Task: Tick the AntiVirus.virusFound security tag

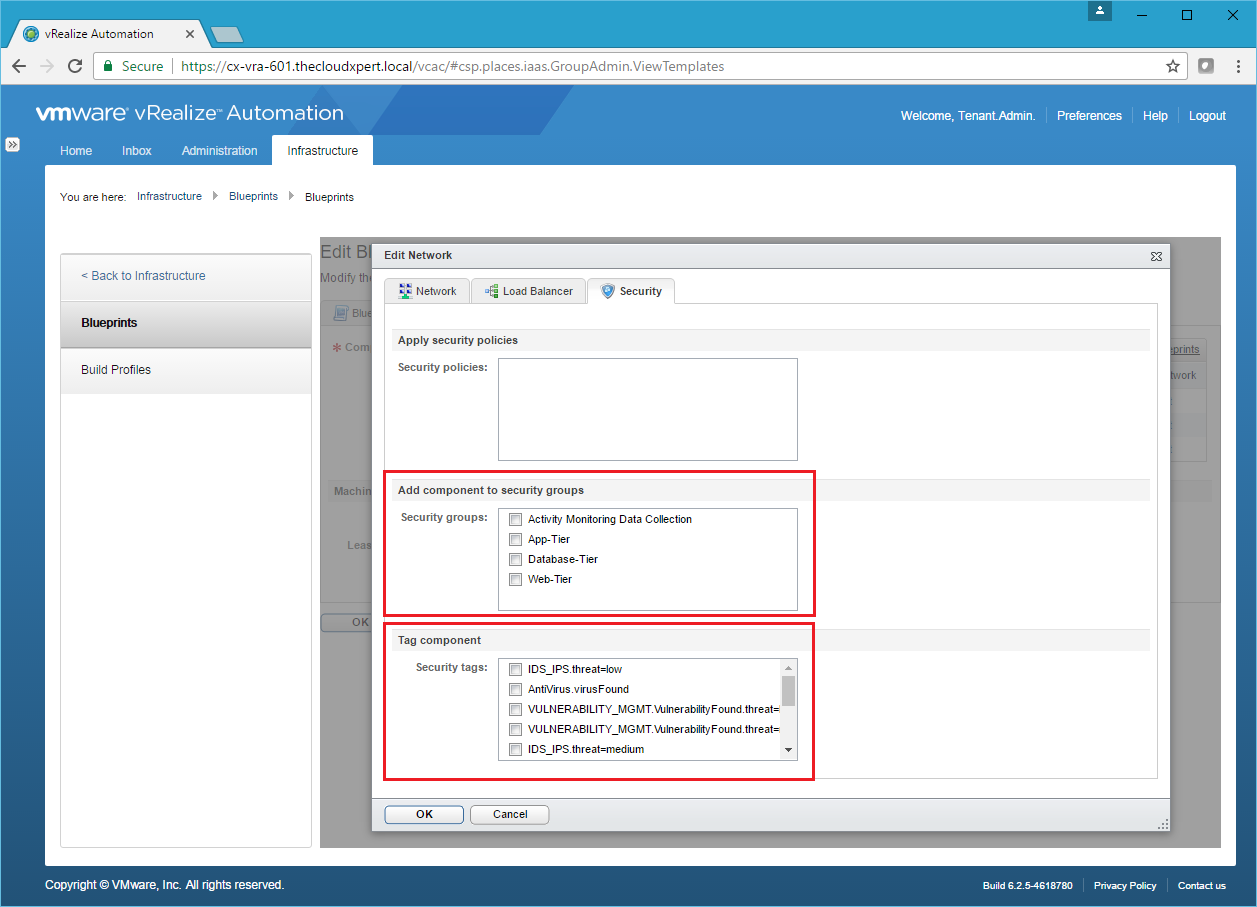Action: (515, 690)
